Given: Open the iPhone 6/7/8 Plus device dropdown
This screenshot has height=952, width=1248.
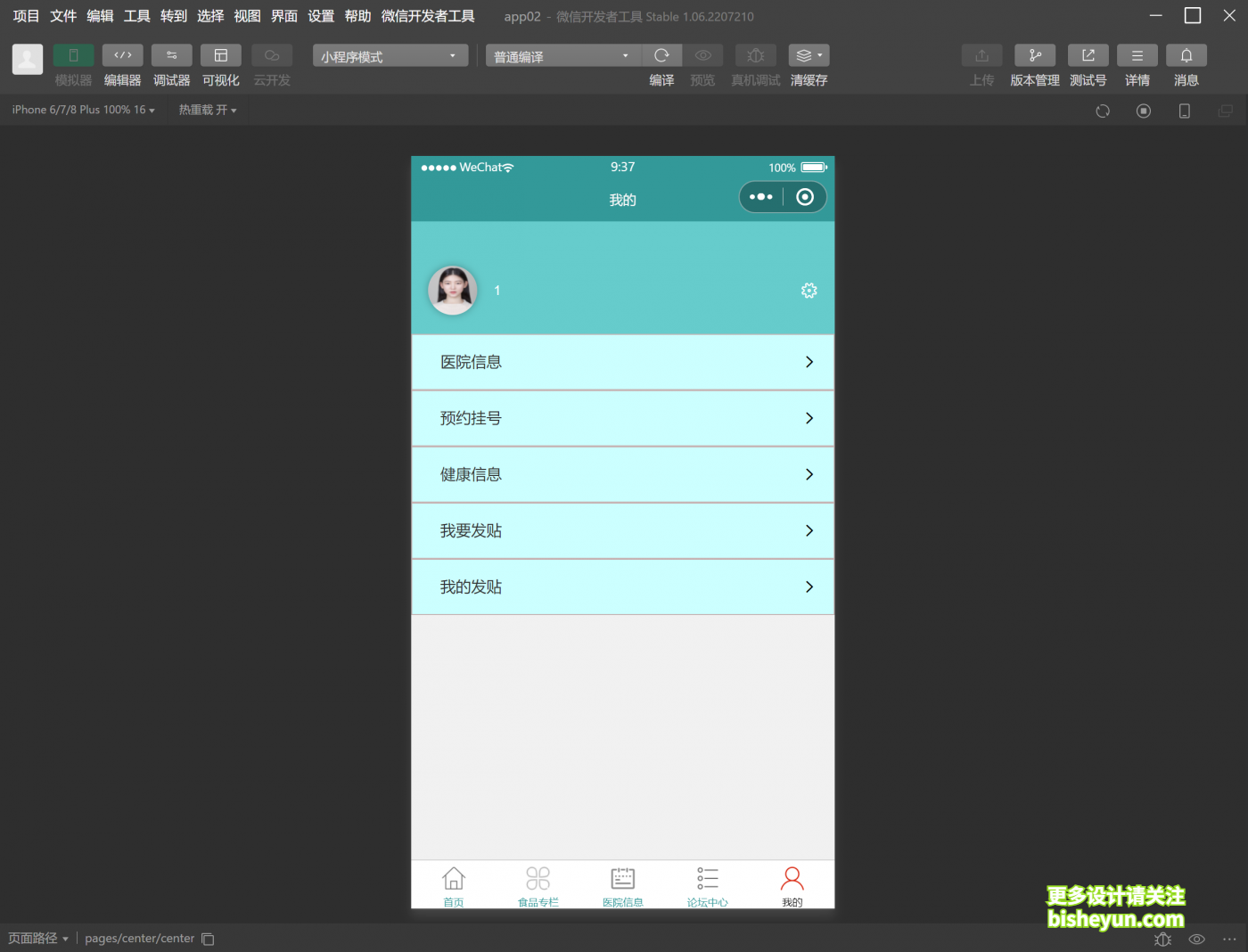Looking at the screenshot, I should pyautogui.click(x=83, y=110).
